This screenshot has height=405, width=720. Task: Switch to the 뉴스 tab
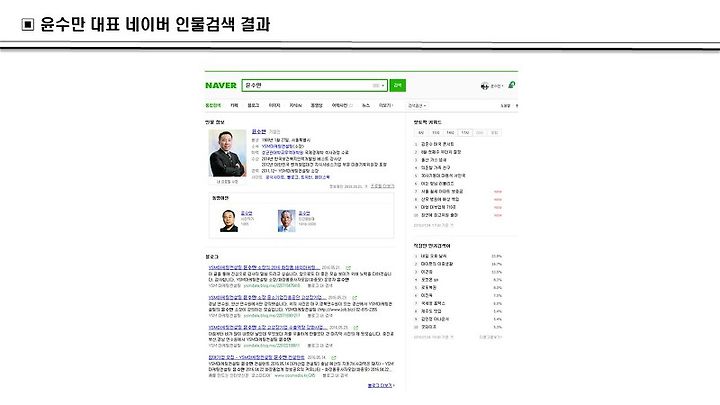pyautogui.click(x=366, y=106)
